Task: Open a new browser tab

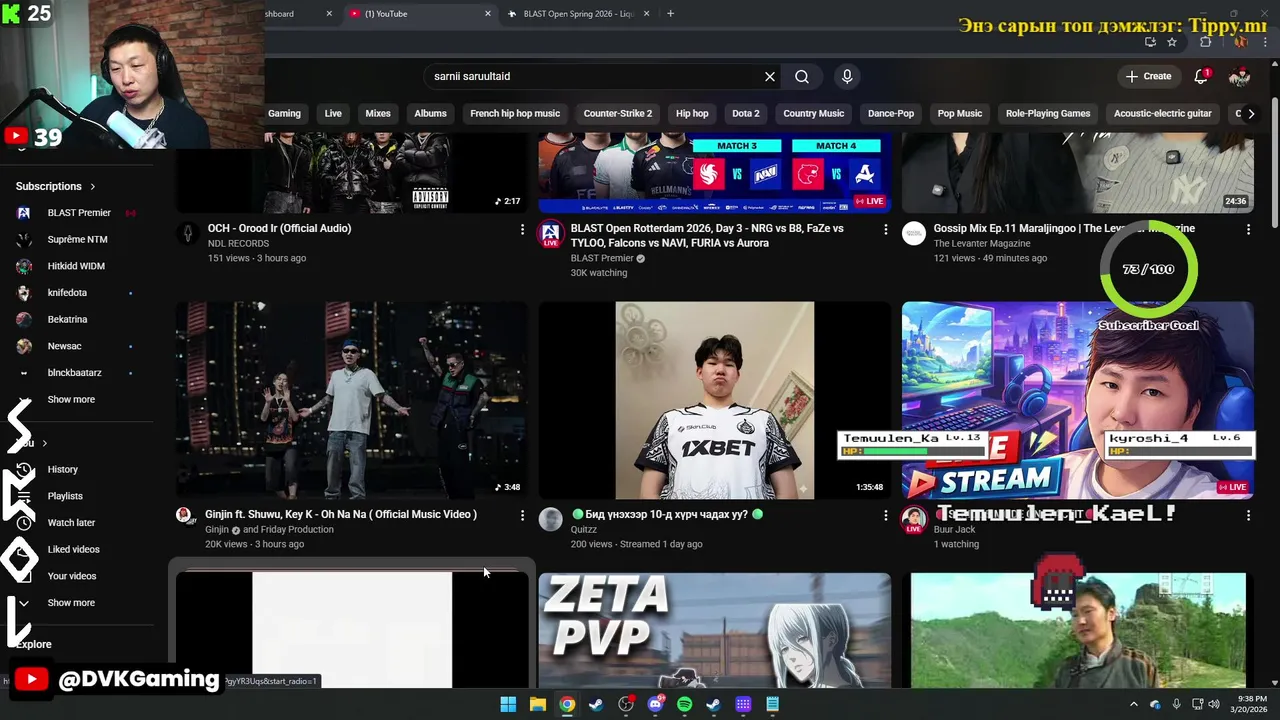Action: [670, 14]
